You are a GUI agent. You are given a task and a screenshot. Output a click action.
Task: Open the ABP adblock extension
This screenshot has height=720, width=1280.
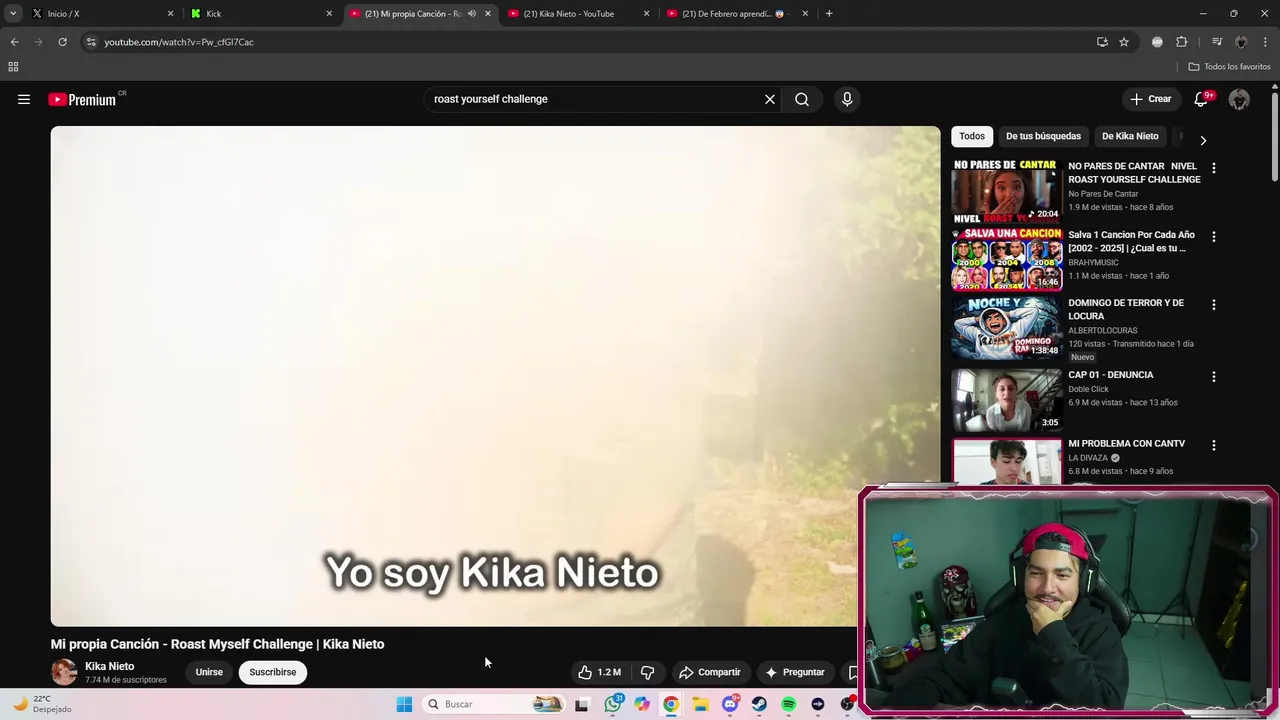pos(1157,42)
